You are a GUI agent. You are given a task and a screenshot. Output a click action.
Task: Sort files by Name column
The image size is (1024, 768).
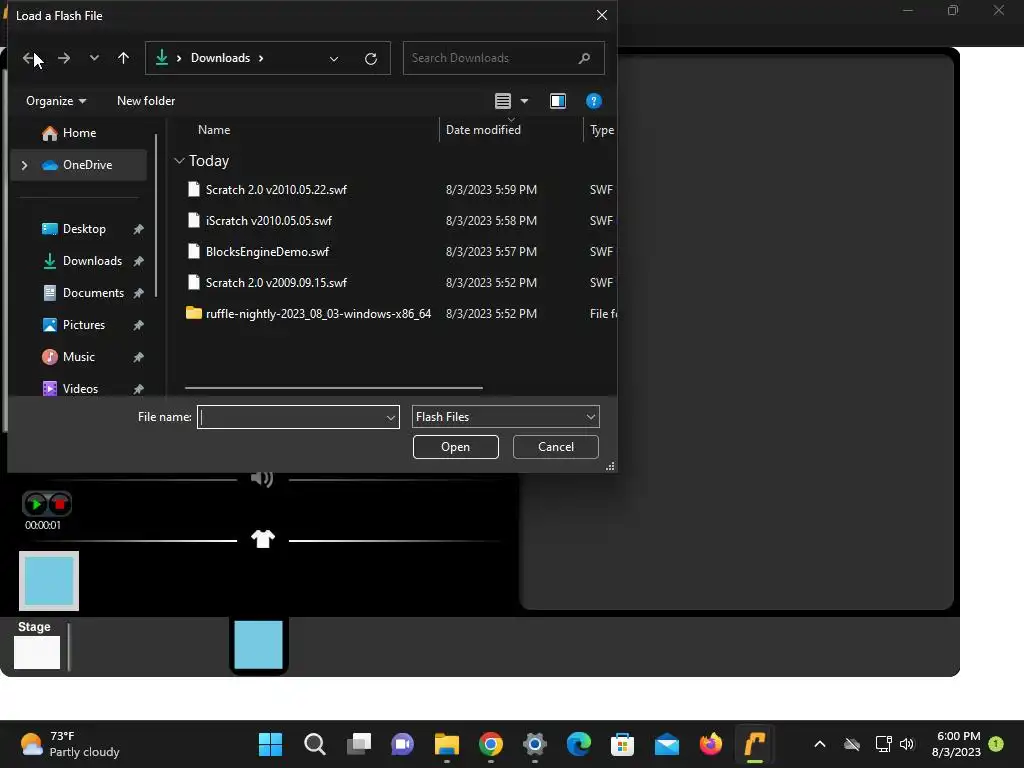point(214,130)
